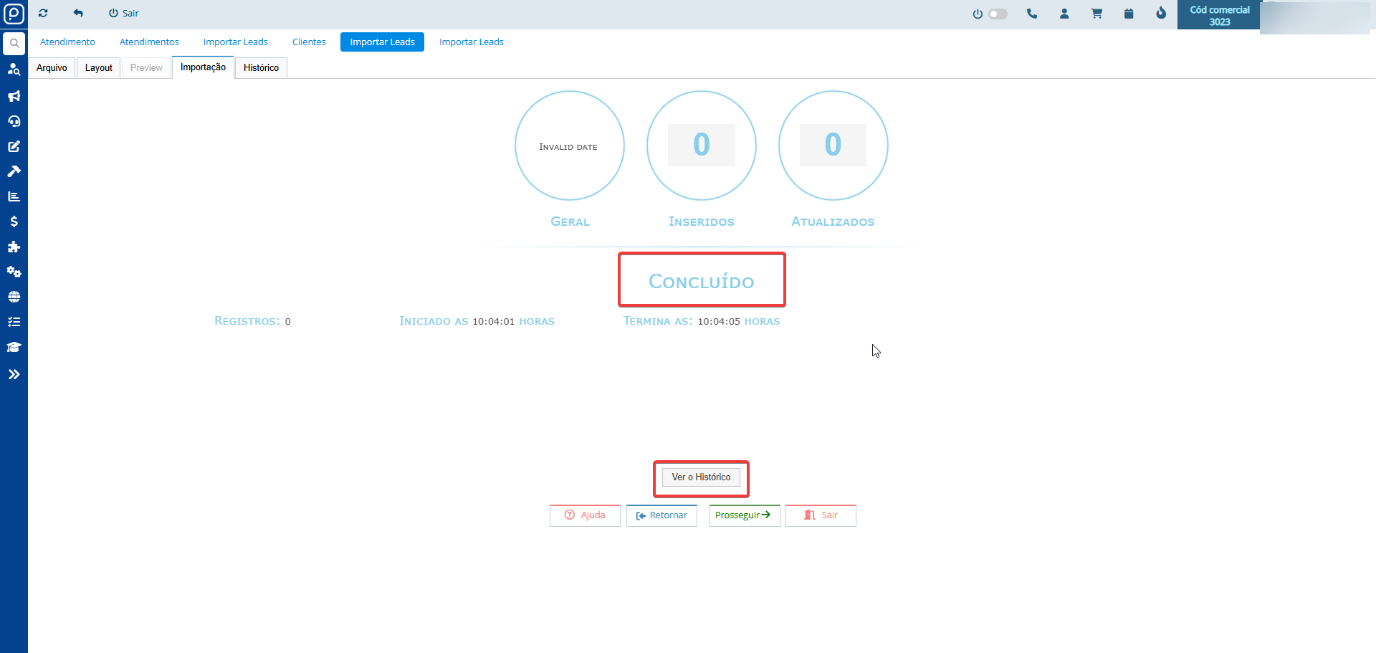Click the dollar sign icon in sidebar
The image size is (1376, 653).
point(14,222)
